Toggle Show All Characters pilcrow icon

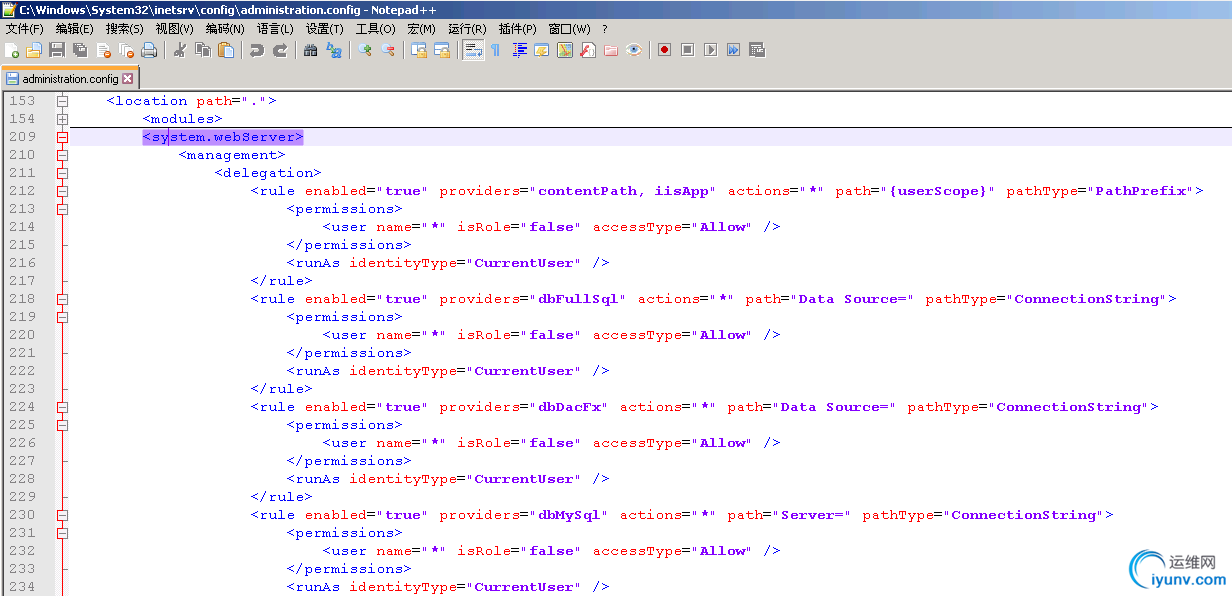click(x=495, y=50)
